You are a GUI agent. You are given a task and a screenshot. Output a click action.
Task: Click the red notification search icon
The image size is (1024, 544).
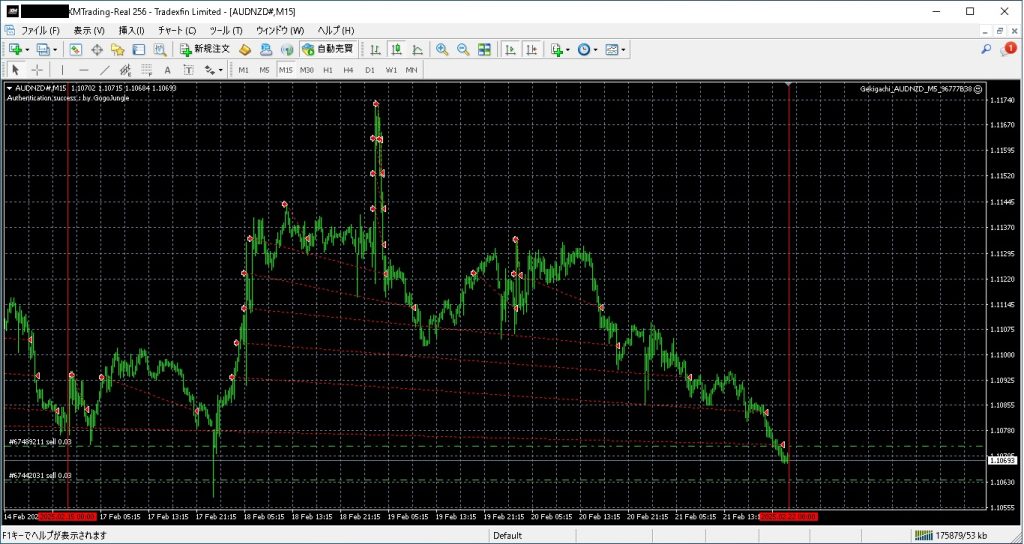coord(1009,48)
